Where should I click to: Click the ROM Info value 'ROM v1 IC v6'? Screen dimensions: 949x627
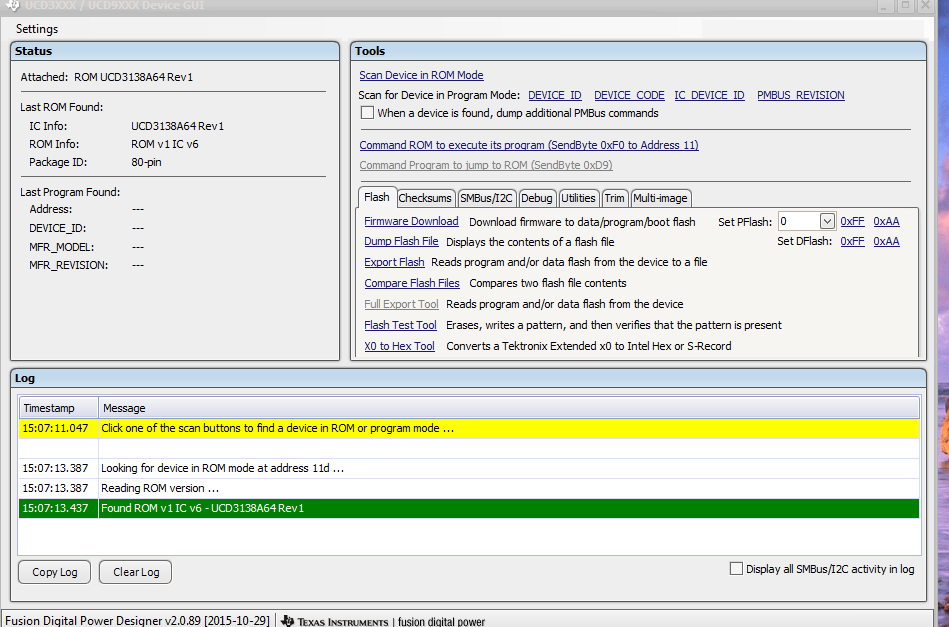pyautogui.click(x=165, y=144)
